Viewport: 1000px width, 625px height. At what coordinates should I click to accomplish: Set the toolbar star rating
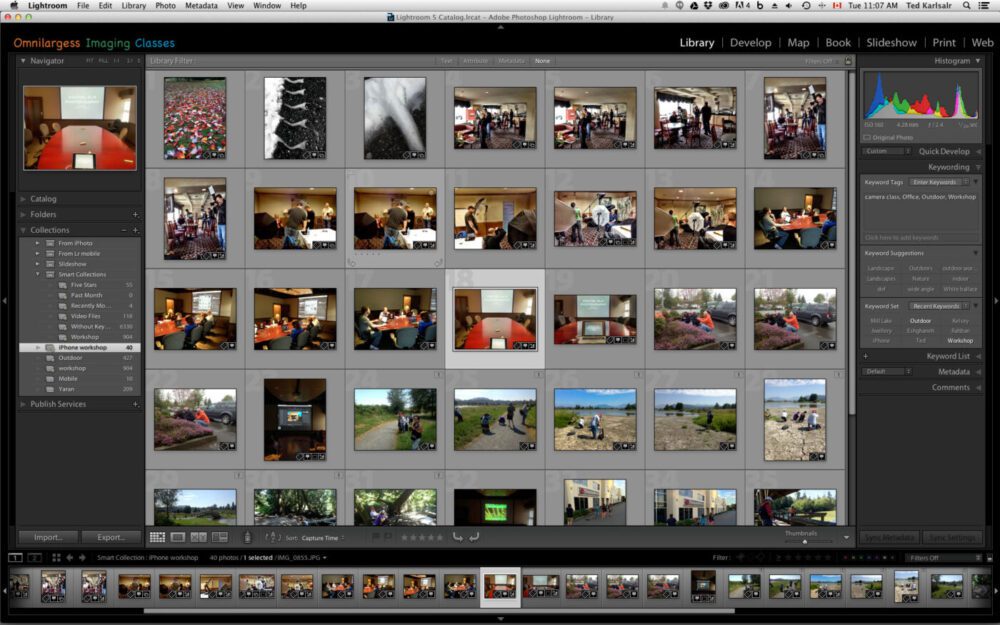point(422,538)
